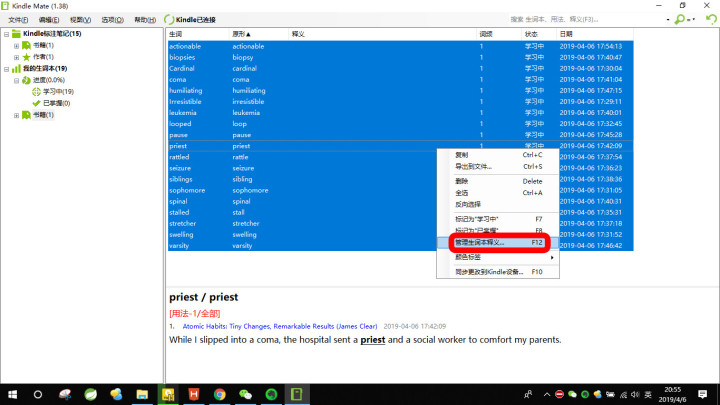
Task: Open the 帮助(H) menu
Action: (145, 20)
